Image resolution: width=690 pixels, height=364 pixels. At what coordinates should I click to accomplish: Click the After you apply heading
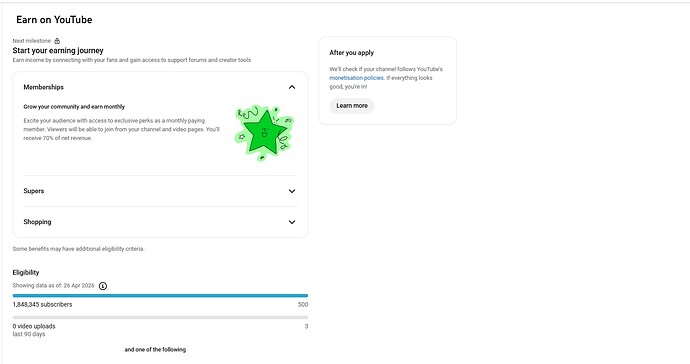tap(352, 52)
